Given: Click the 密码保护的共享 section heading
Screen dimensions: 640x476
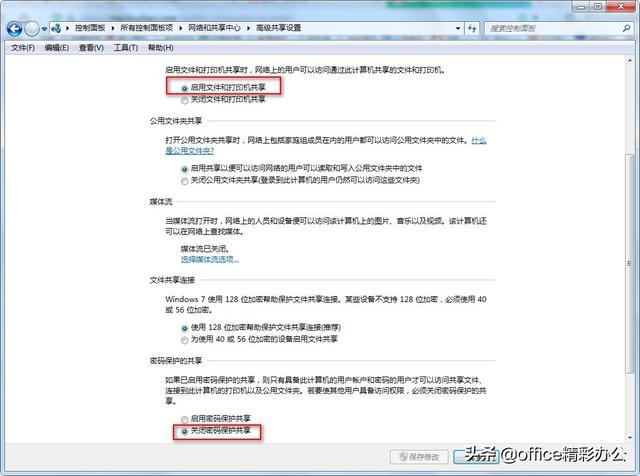Looking at the screenshot, I should 176,360.
